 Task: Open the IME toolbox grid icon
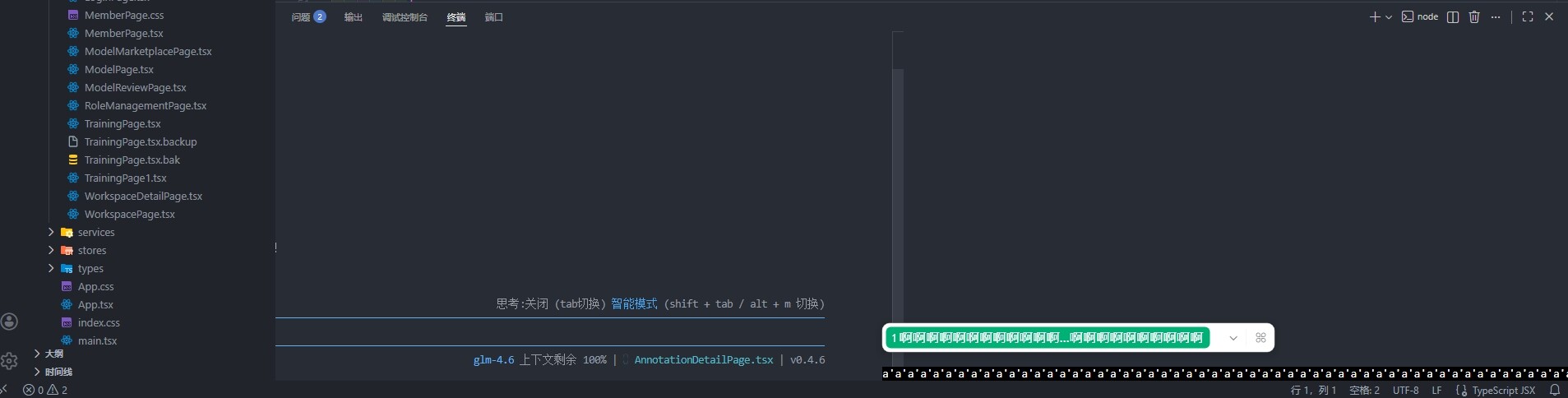pyautogui.click(x=1260, y=338)
